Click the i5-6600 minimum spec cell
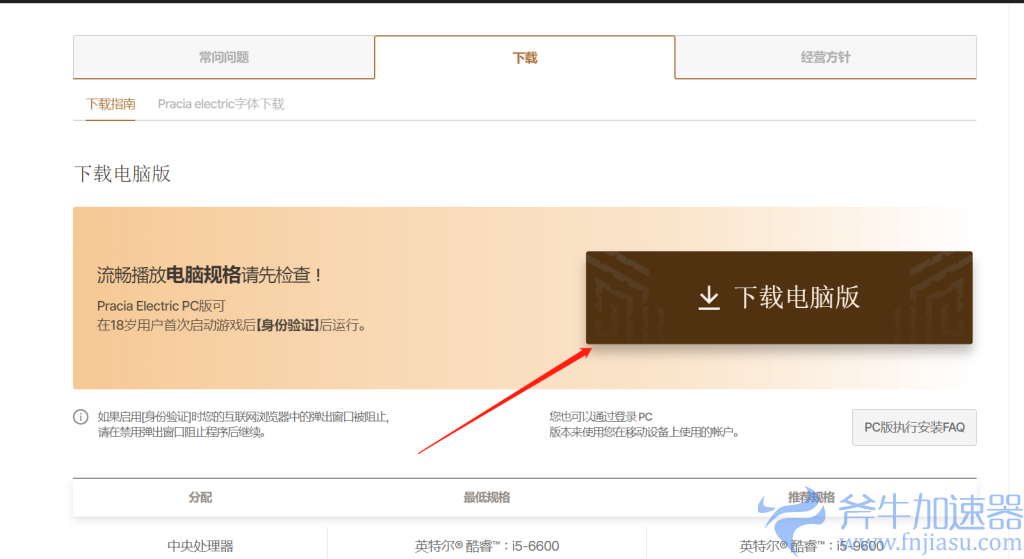 tap(487, 546)
